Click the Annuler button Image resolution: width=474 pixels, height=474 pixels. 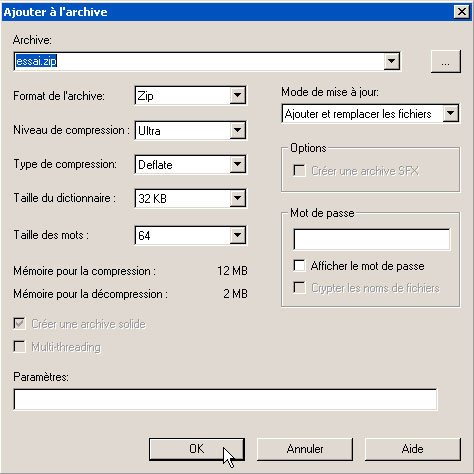(x=305, y=449)
